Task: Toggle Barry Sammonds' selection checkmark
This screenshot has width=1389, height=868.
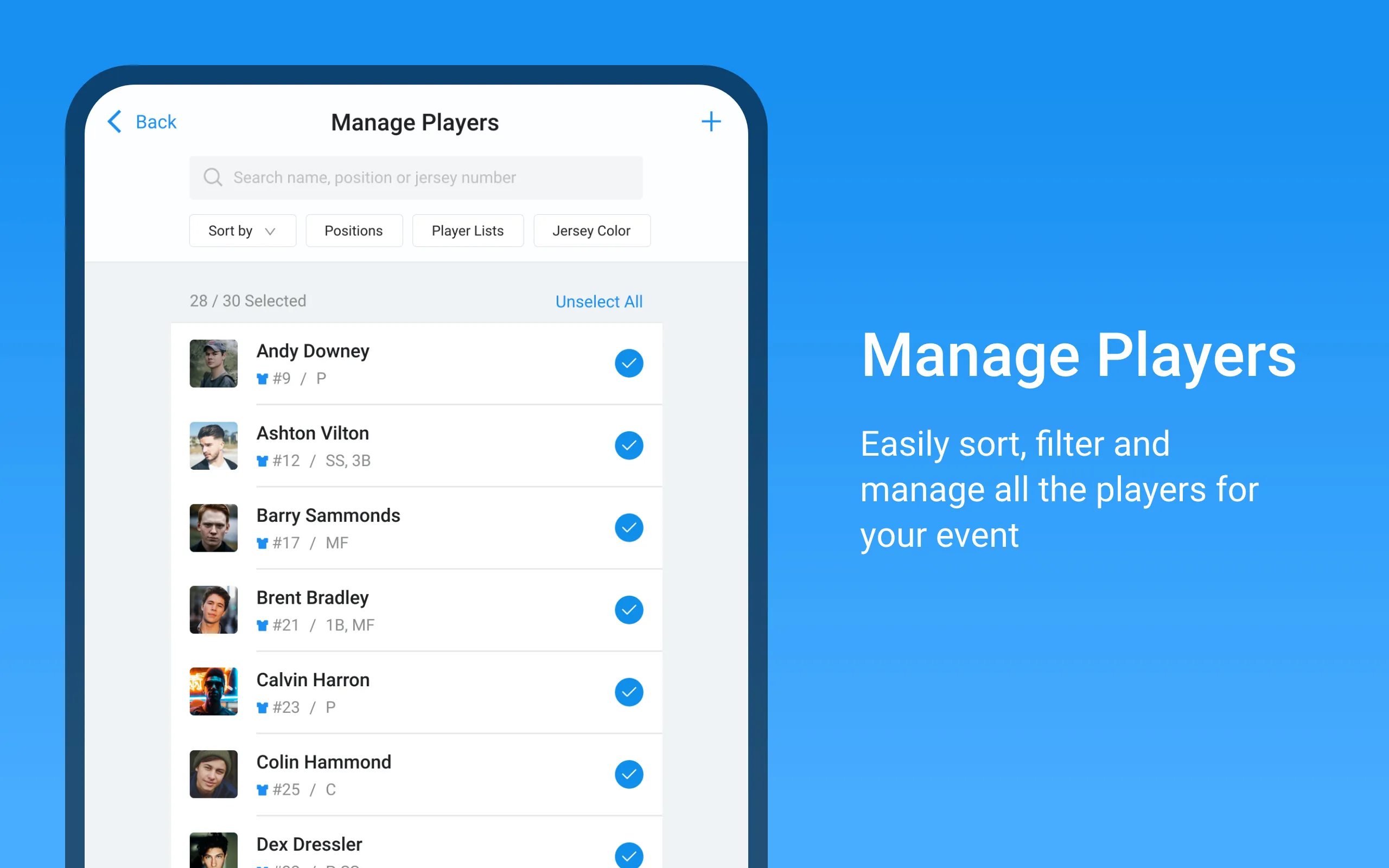Action: click(628, 528)
